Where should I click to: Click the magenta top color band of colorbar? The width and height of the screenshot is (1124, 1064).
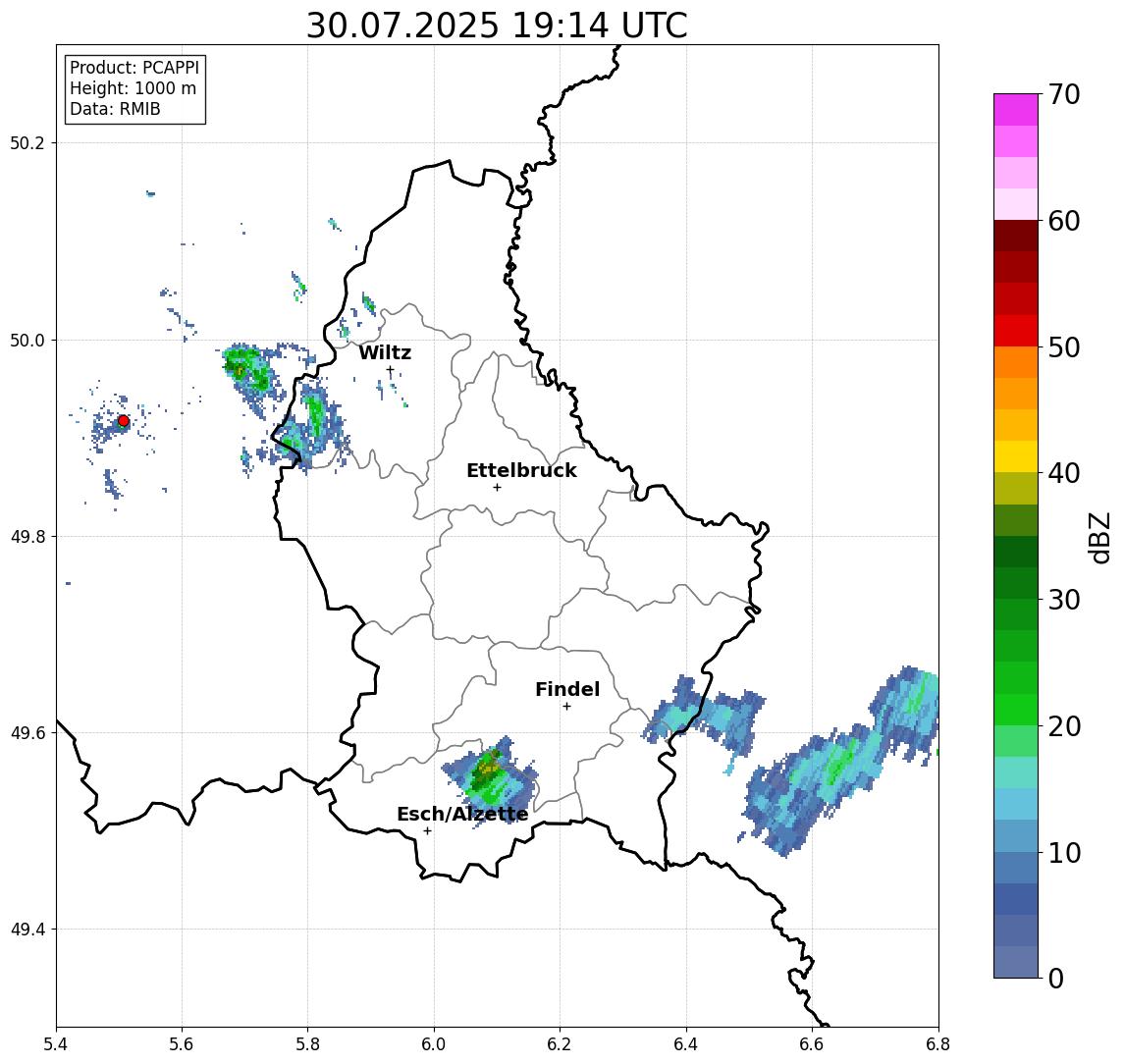point(1016,110)
